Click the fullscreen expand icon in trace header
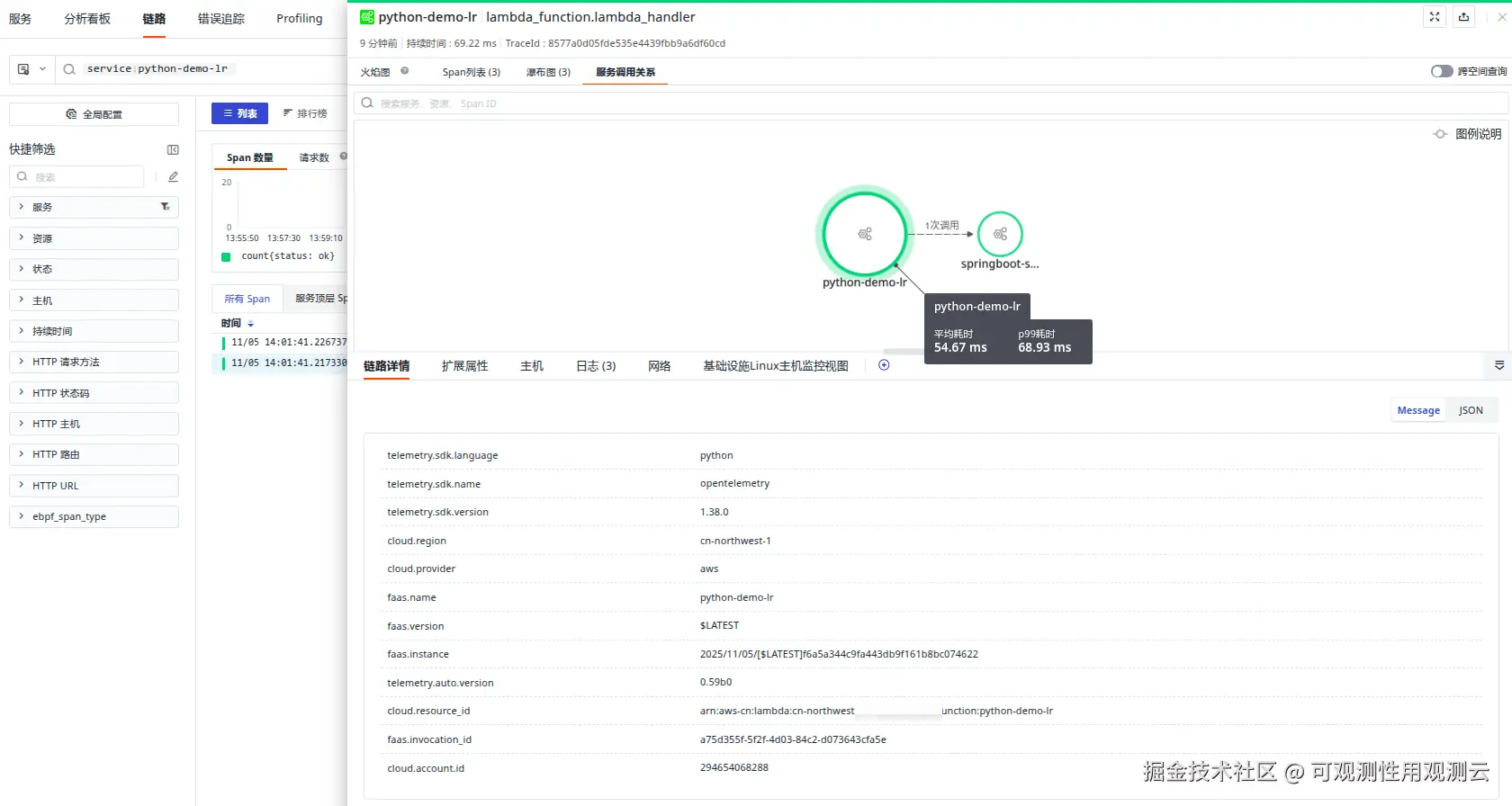This screenshot has width=1512, height=806. pos(1435,17)
